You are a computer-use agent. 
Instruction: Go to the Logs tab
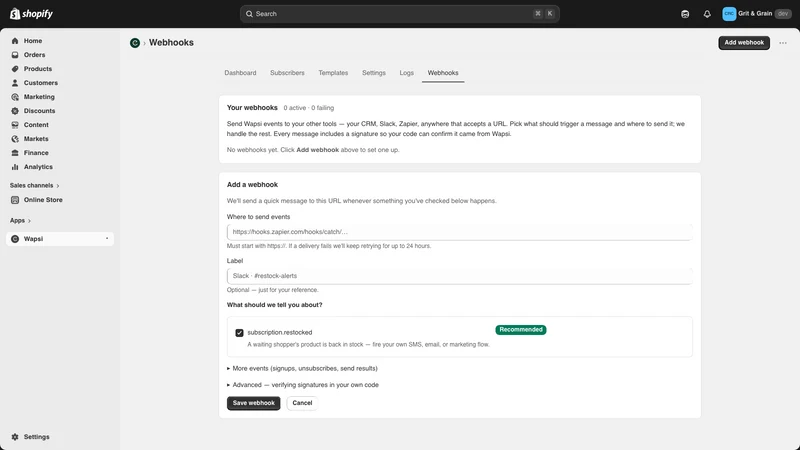coord(407,73)
